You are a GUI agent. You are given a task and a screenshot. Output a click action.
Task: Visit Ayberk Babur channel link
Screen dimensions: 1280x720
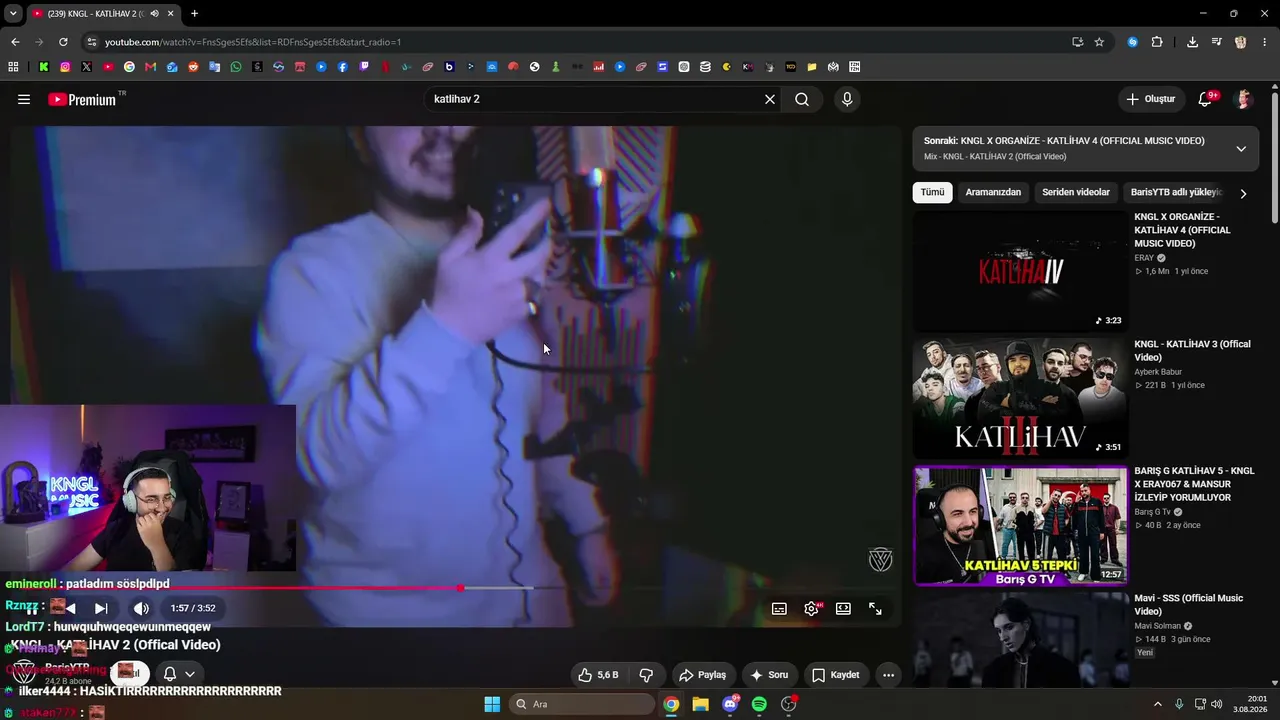(1158, 372)
